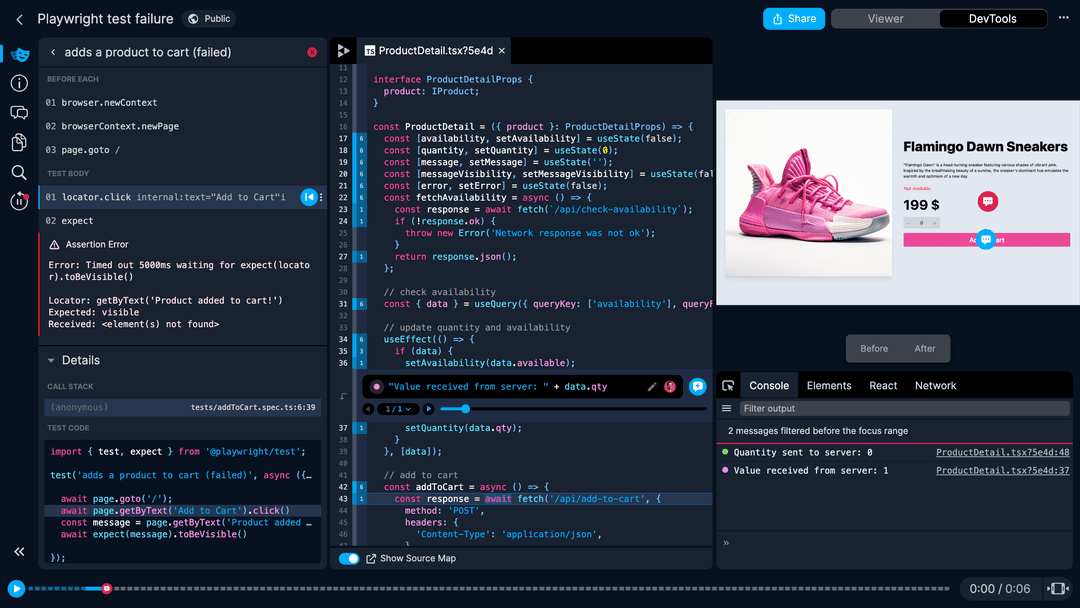The height and width of the screenshot is (608, 1080).
Task: Collapse the Details section
Action: [51, 360]
